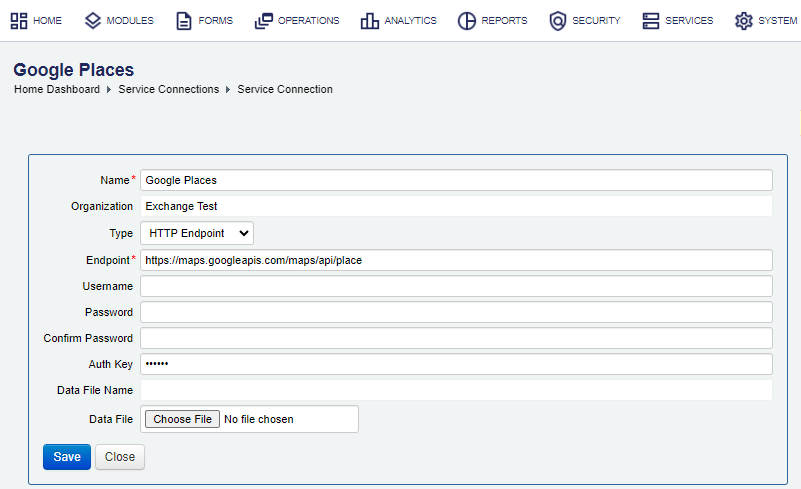Click Service Connection breadcrumb
The image size is (801, 489).
285,89
